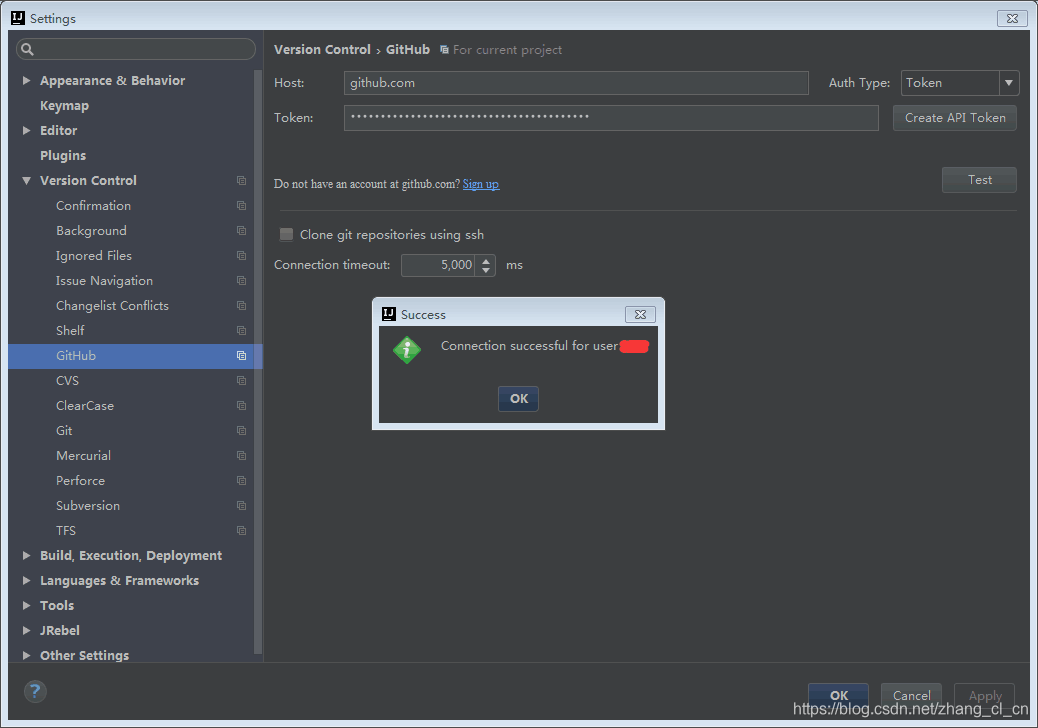
Task: Click the project icon on Confirmation row
Action: (242, 206)
